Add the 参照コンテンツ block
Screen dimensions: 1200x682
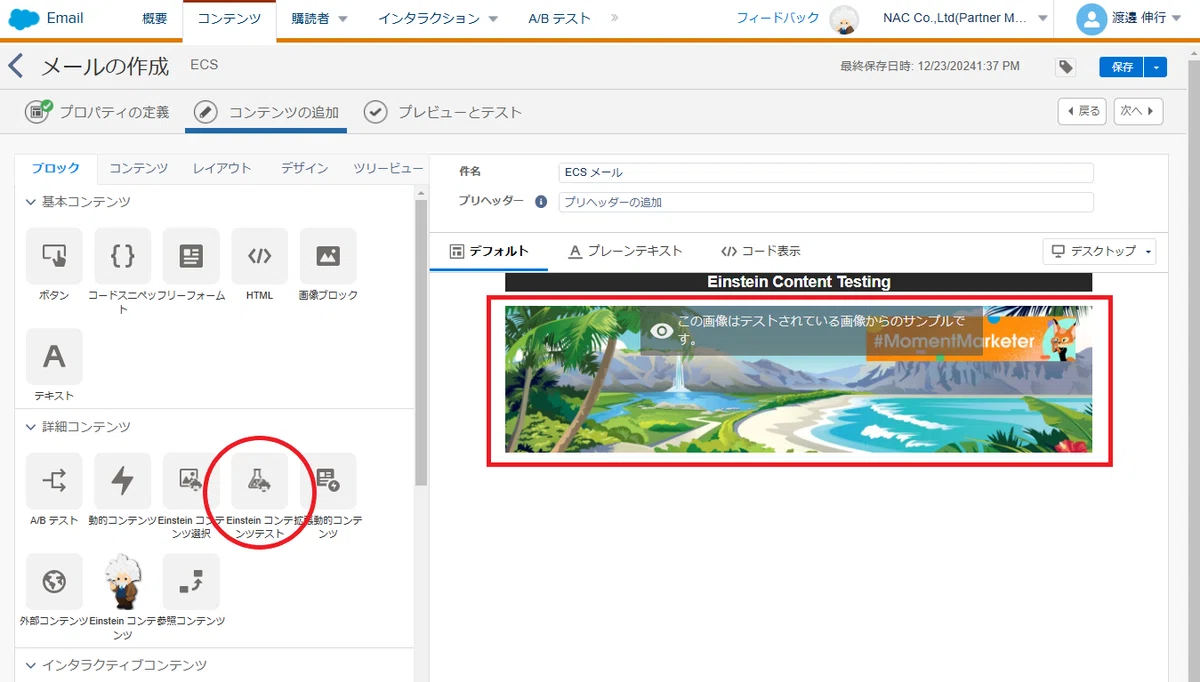tap(191, 581)
